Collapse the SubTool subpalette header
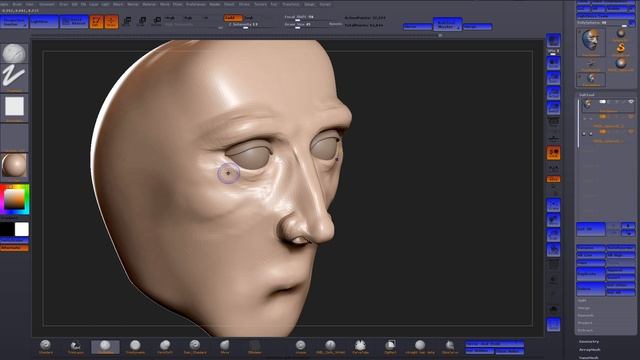Viewport: 640px width, 360px height. [587, 95]
